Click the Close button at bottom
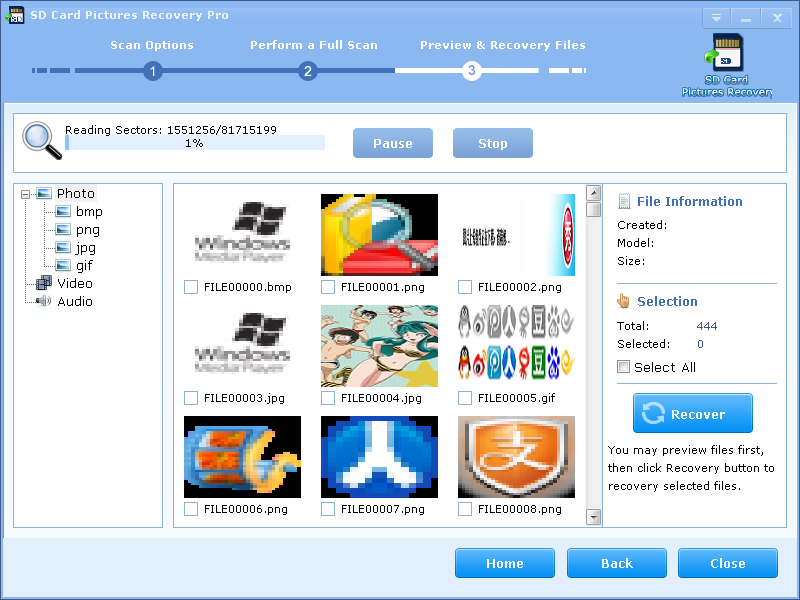 click(728, 563)
